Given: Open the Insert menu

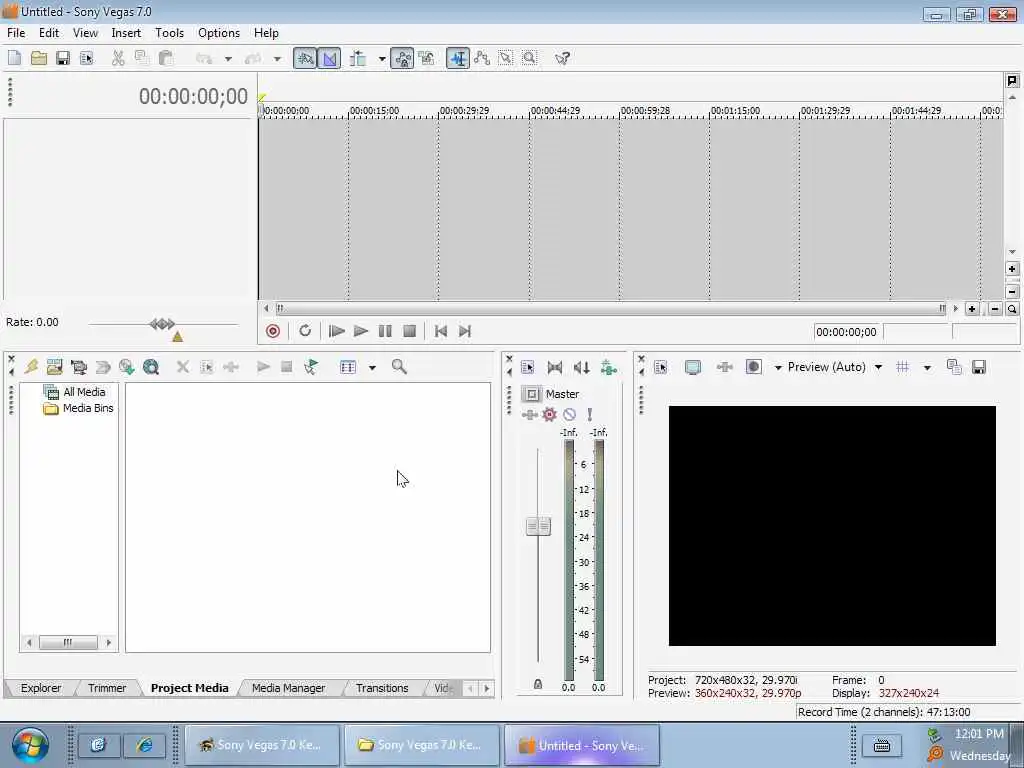Looking at the screenshot, I should click(x=126, y=33).
